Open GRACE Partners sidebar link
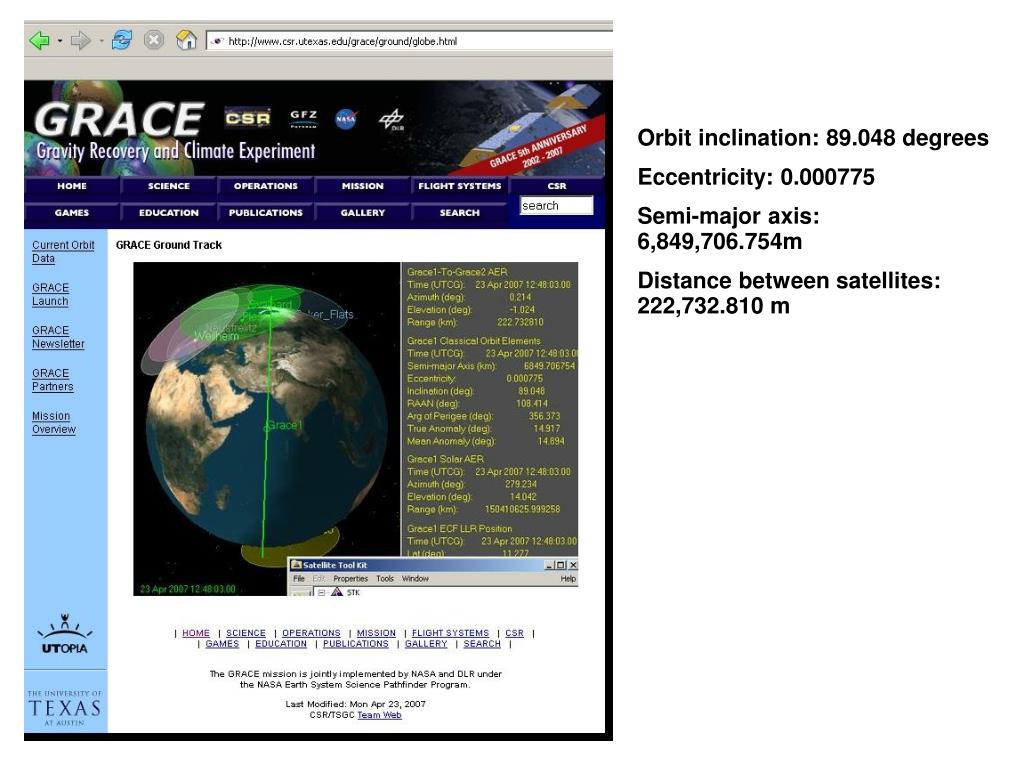1024x768 pixels. click(52, 379)
